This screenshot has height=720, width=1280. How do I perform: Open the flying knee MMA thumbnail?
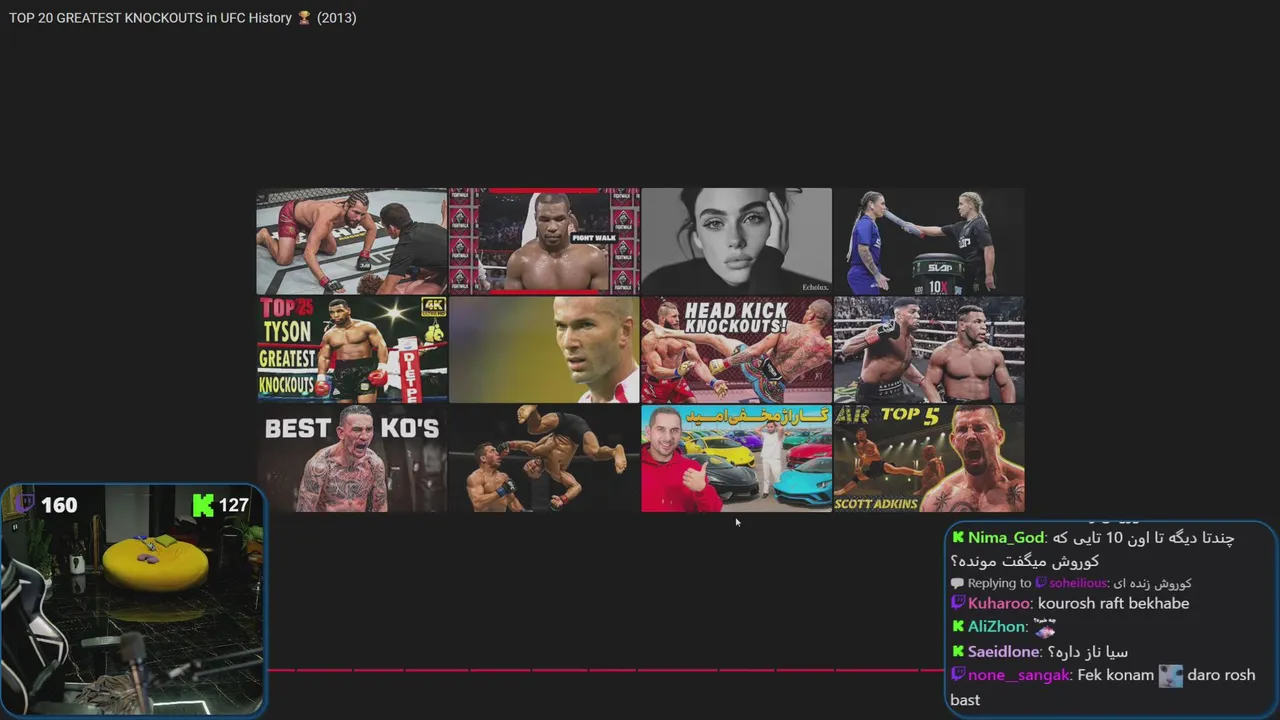(x=544, y=458)
